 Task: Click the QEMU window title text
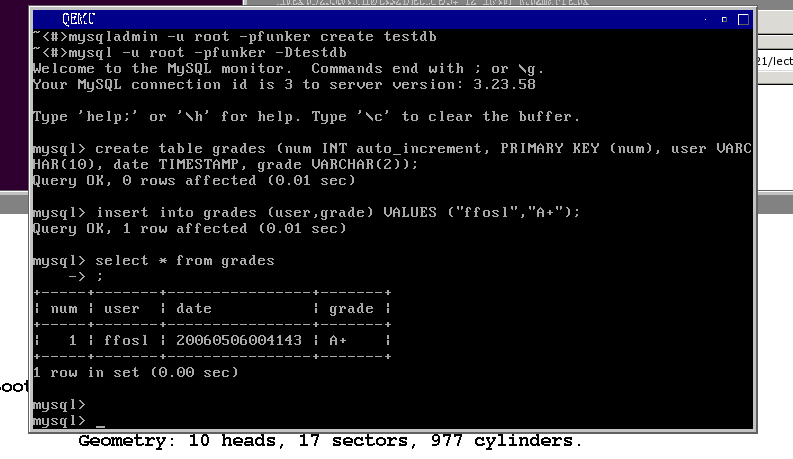click(78, 19)
